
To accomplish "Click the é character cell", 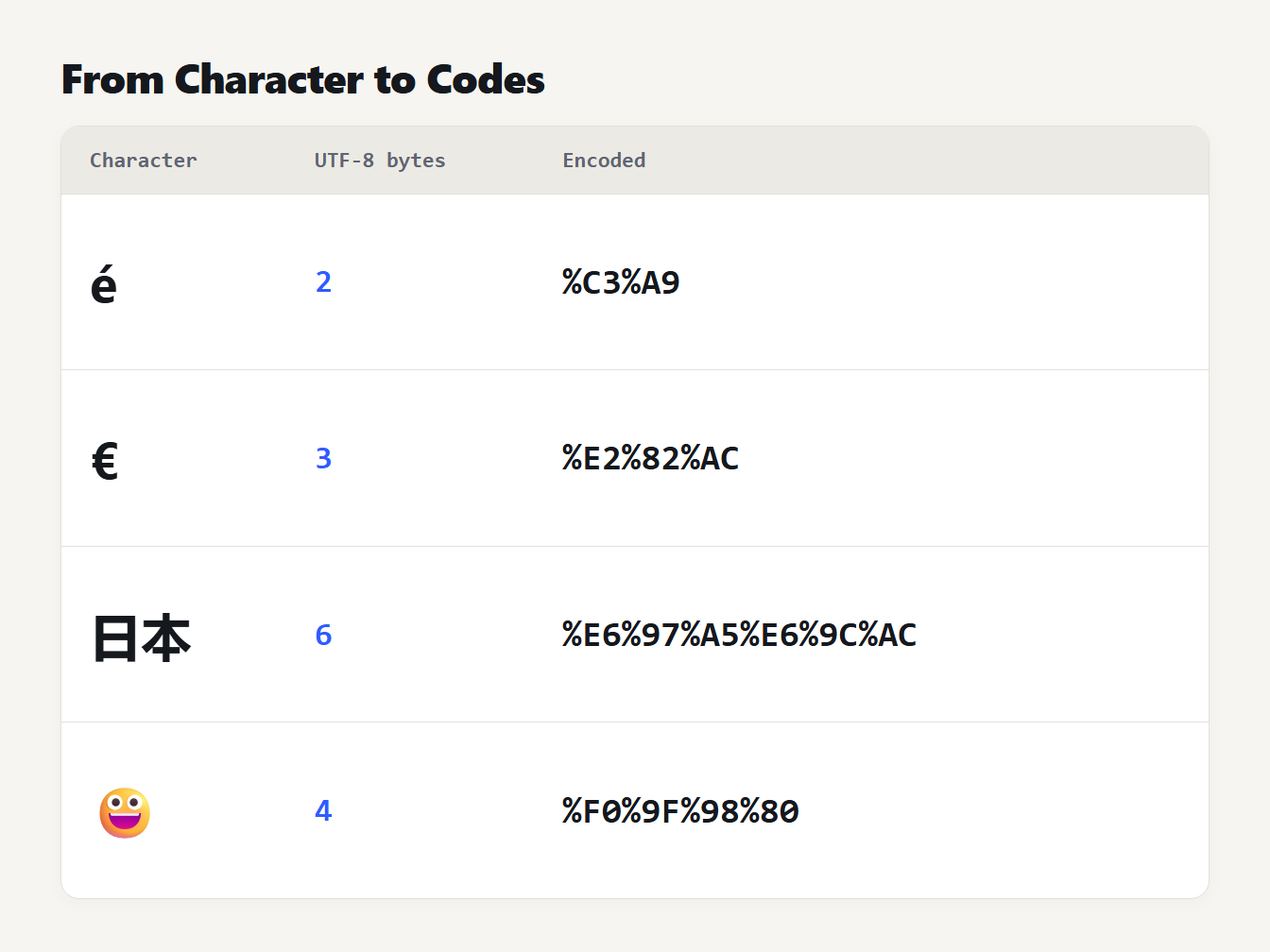I will pyautogui.click(x=104, y=283).
